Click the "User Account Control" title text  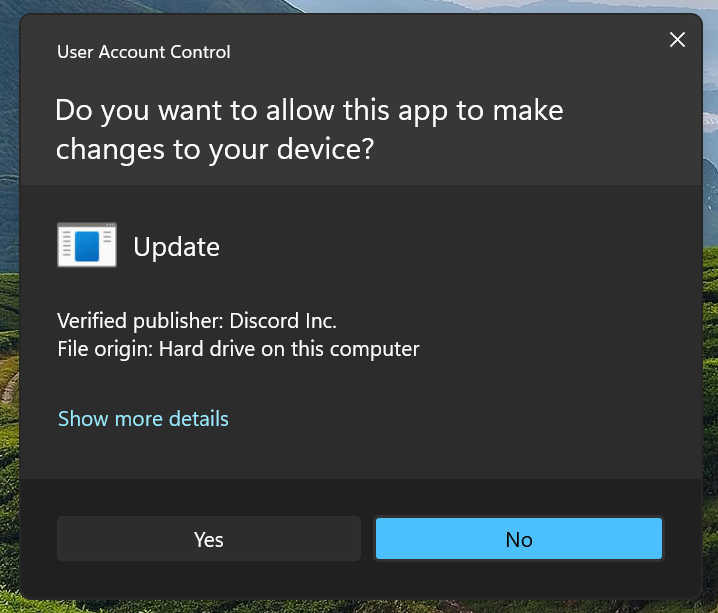point(144,52)
